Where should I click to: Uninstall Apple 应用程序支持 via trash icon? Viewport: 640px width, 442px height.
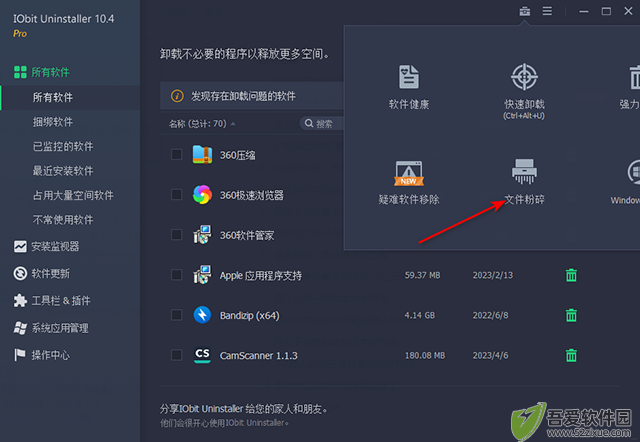[x=571, y=275]
